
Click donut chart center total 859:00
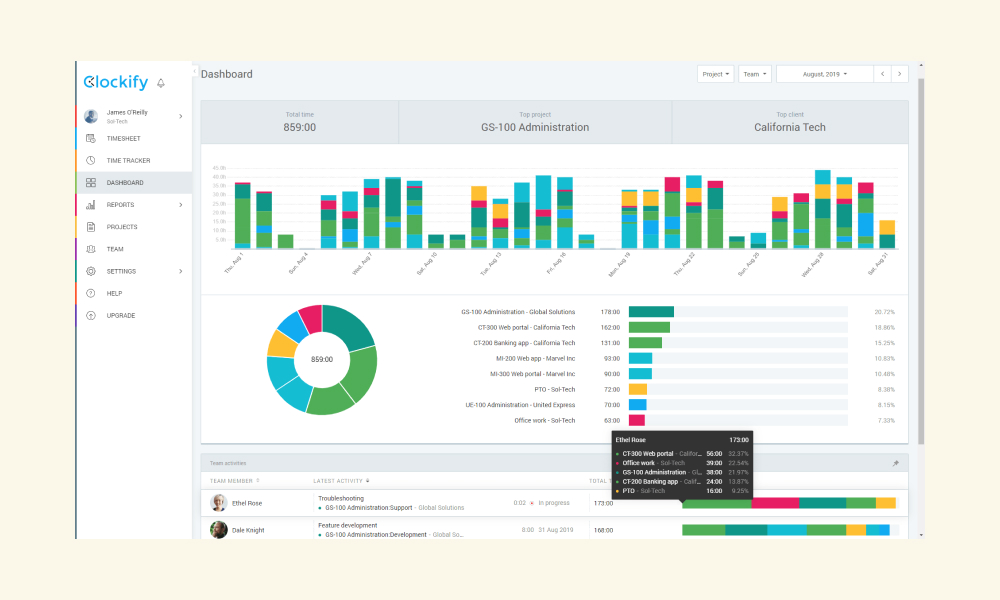[322, 360]
